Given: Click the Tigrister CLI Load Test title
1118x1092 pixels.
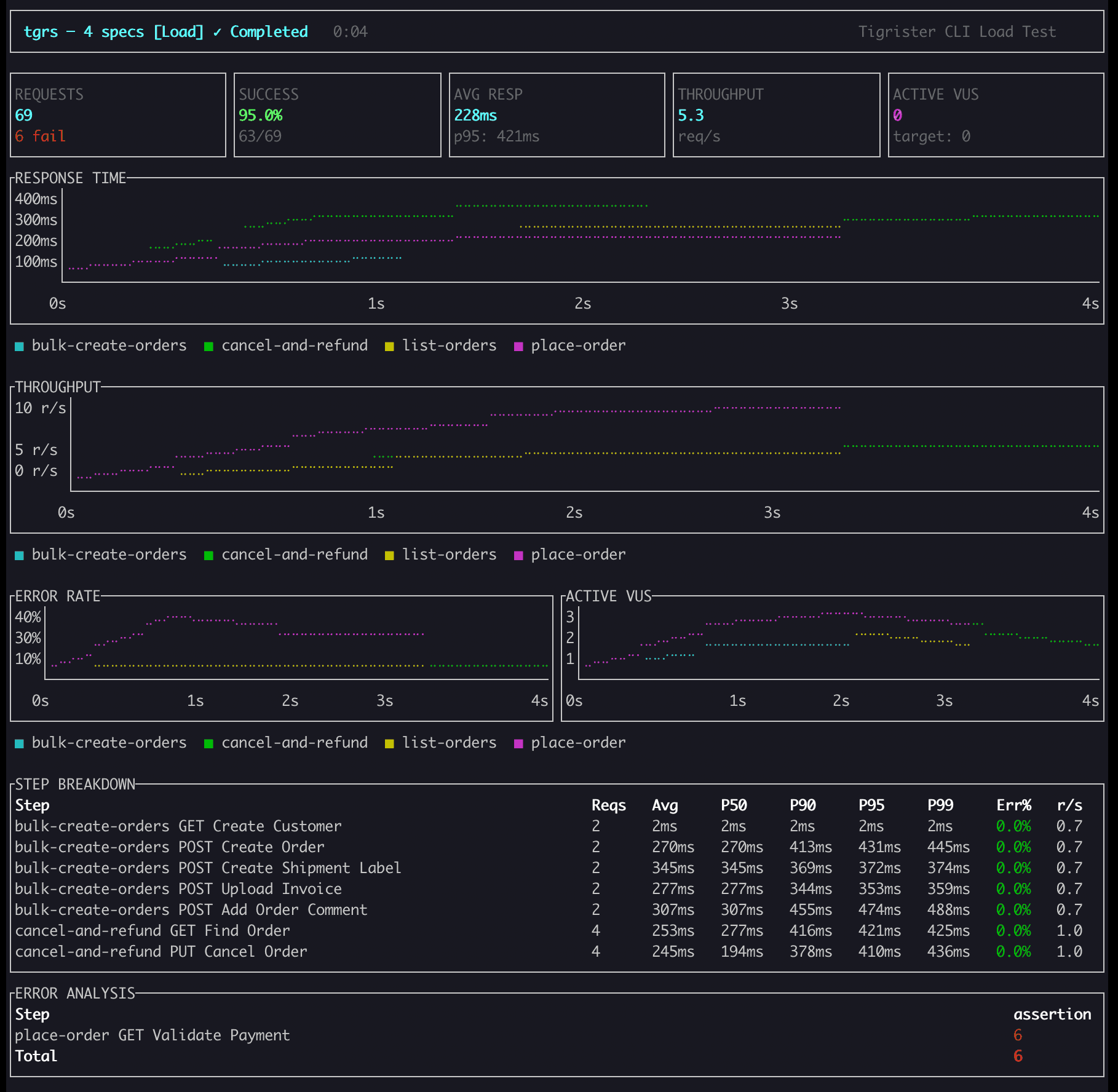Looking at the screenshot, I should click(956, 32).
